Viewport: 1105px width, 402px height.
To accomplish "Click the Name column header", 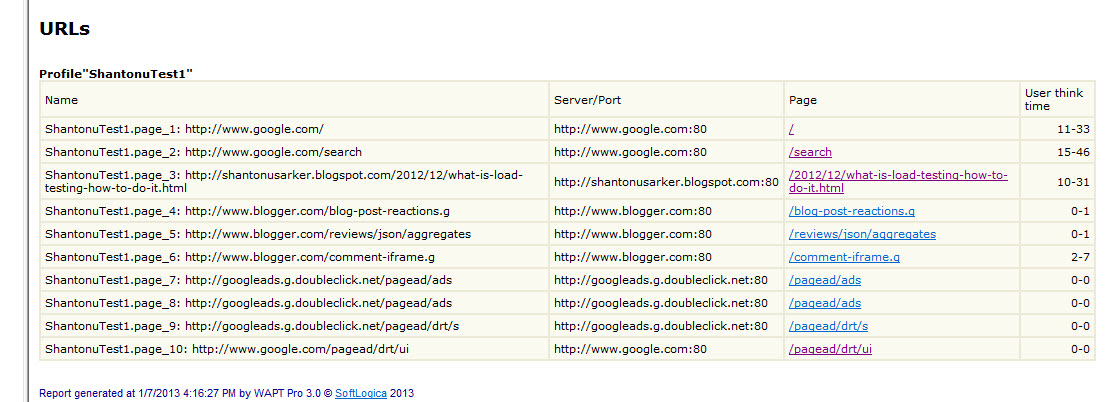I will 61,100.
